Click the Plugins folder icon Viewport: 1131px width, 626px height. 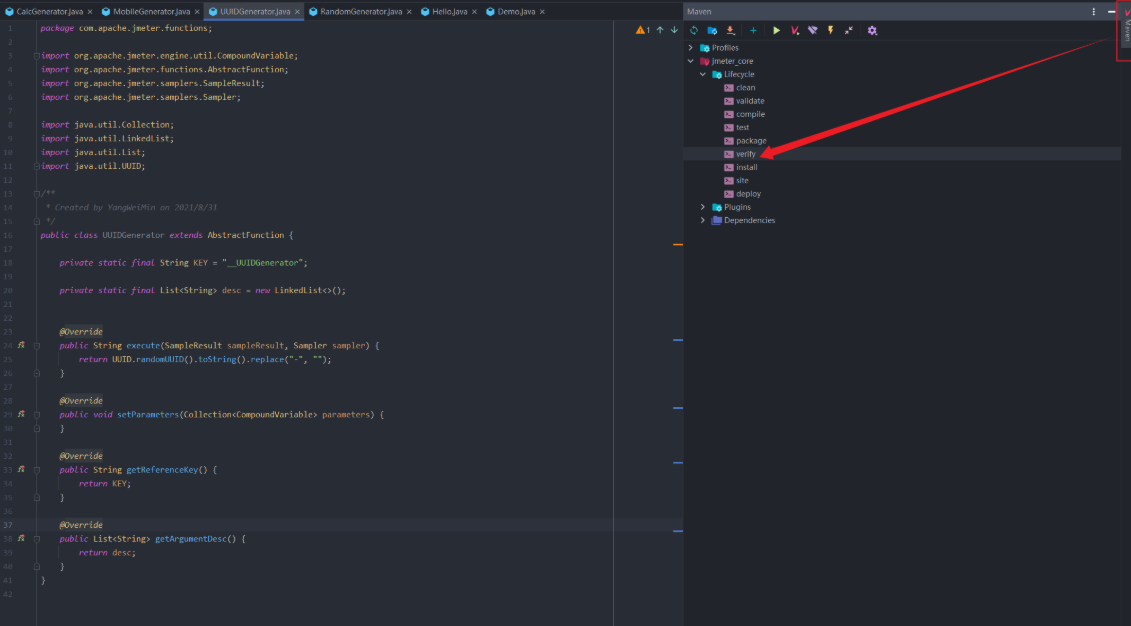pos(717,207)
